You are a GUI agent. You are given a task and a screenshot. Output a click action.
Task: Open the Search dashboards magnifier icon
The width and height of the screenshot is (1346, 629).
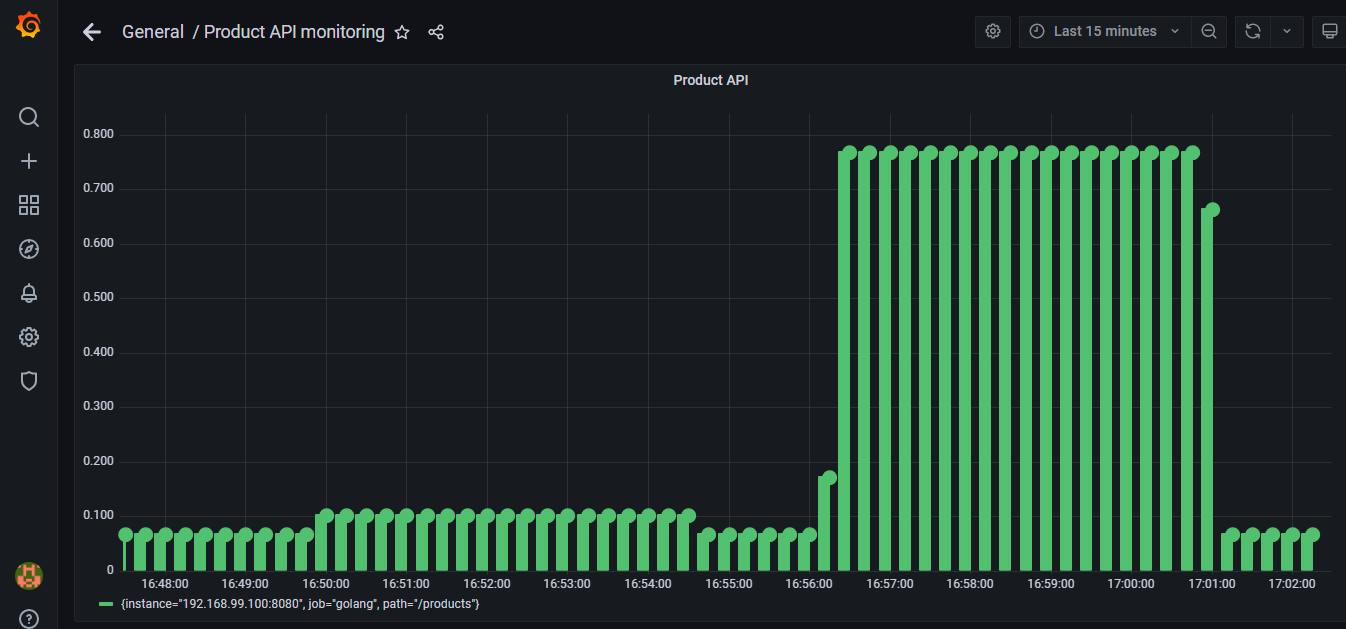click(x=29, y=118)
